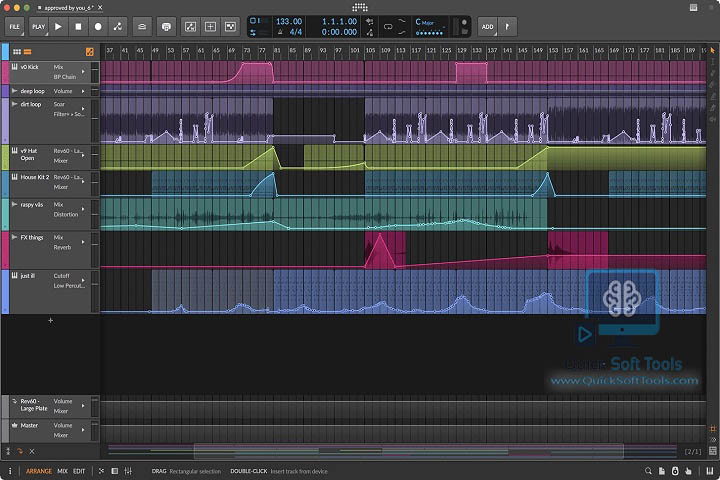
Task: Select the House Kit 2 track
Action: [34, 177]
